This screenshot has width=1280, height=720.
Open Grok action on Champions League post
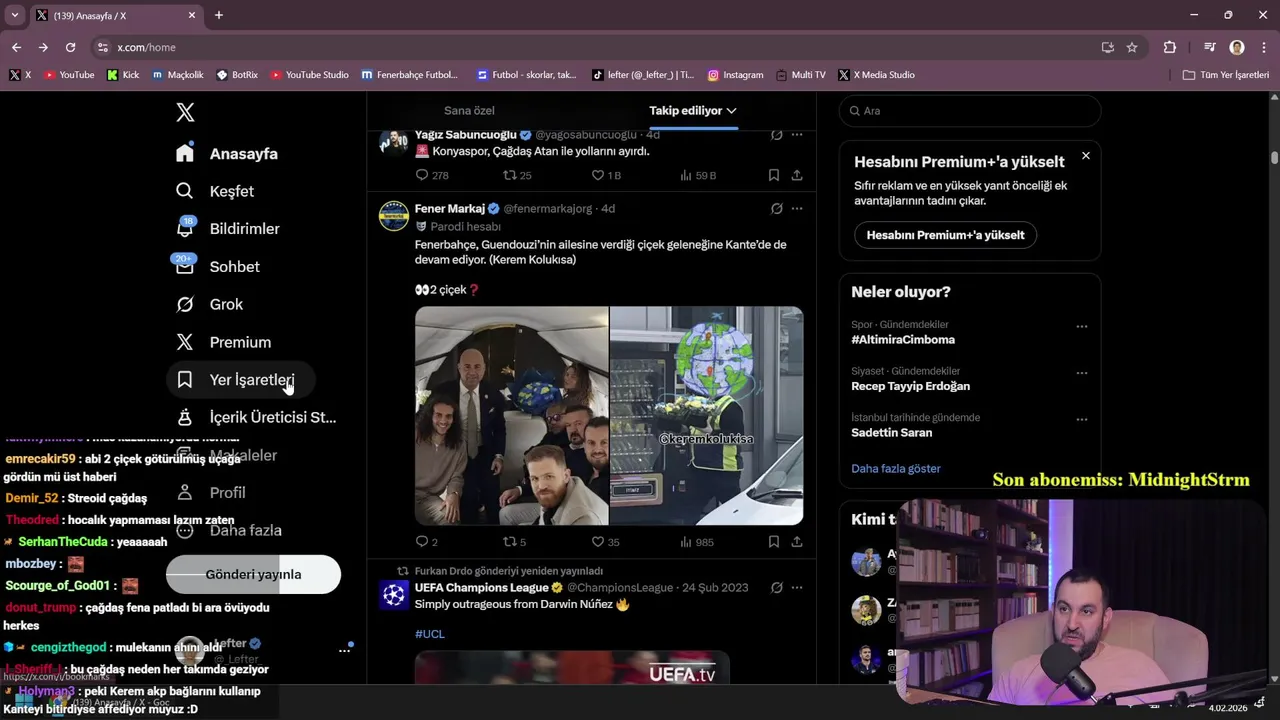[x=777, y=587]
